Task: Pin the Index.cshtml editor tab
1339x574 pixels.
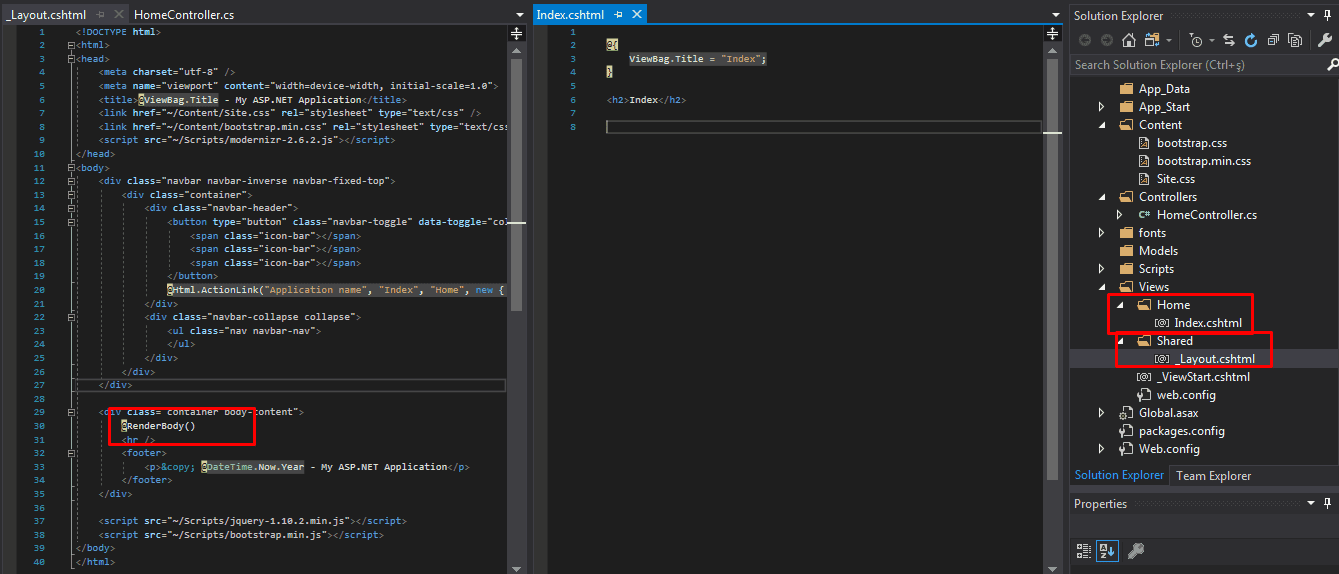Action: coord(618,14)
